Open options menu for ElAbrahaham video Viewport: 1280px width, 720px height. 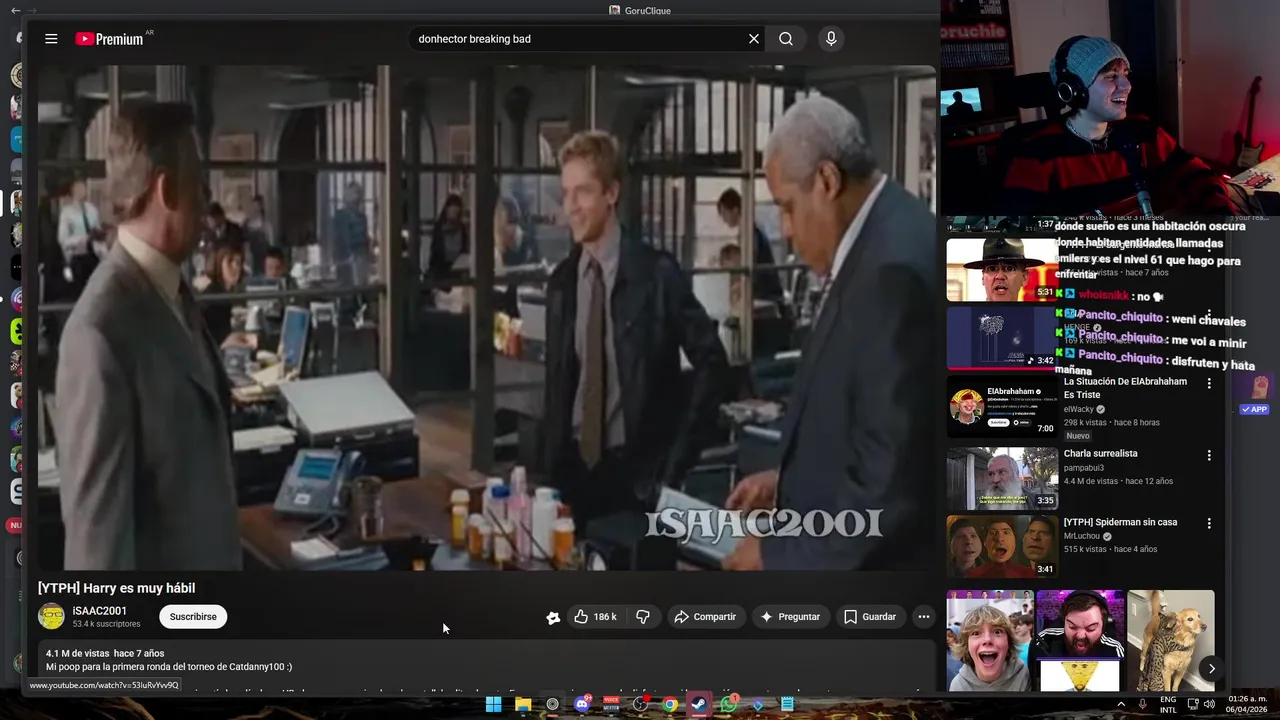1209,383
